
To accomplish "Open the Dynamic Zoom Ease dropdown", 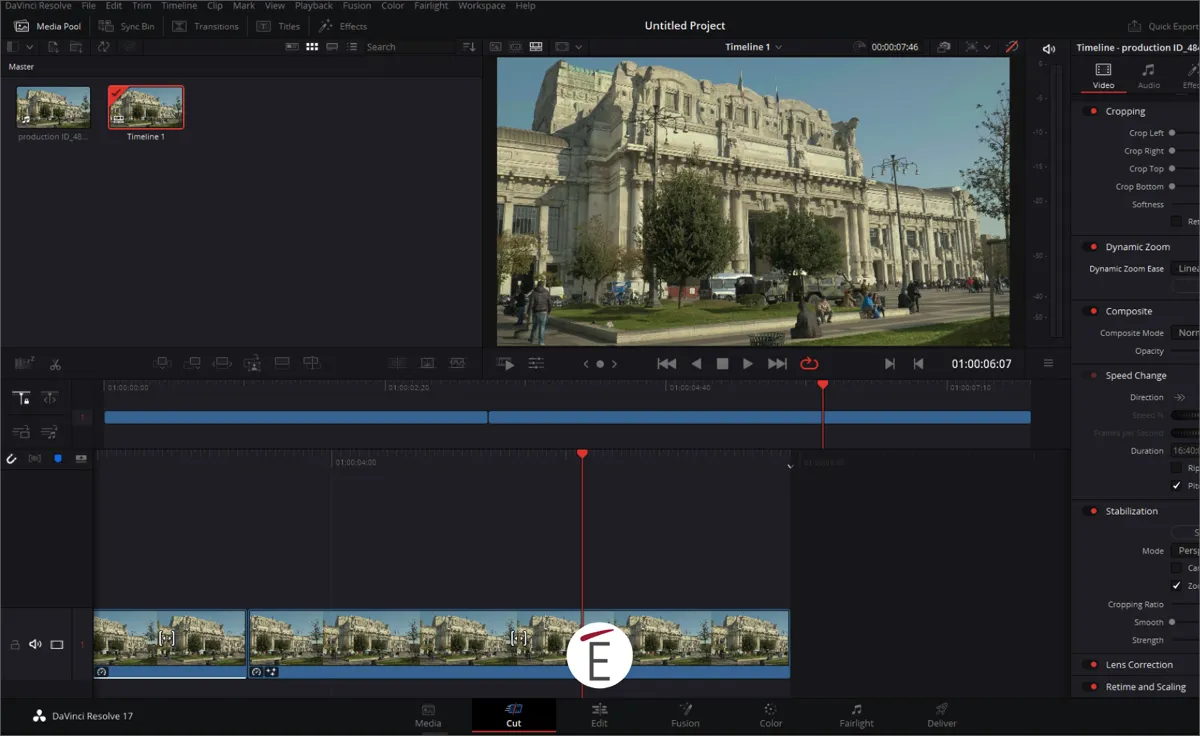I will (x=1185, y=268).
